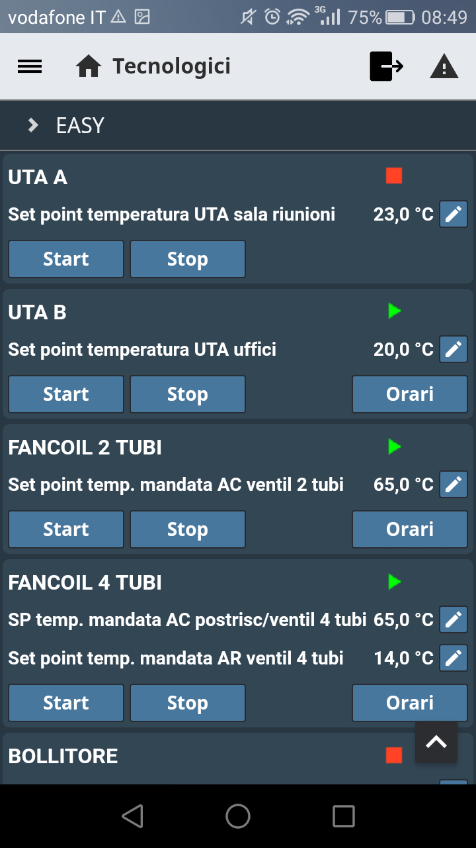Start the FANCOIL 2 TUBI unit
Image resolution: width=476 pixels, height=848 pixels.
point(66,529)
